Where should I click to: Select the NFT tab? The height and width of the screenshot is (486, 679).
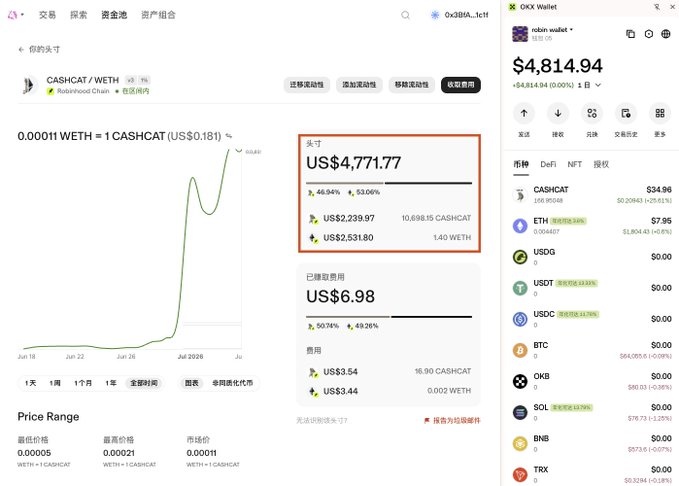click(575, 165)
